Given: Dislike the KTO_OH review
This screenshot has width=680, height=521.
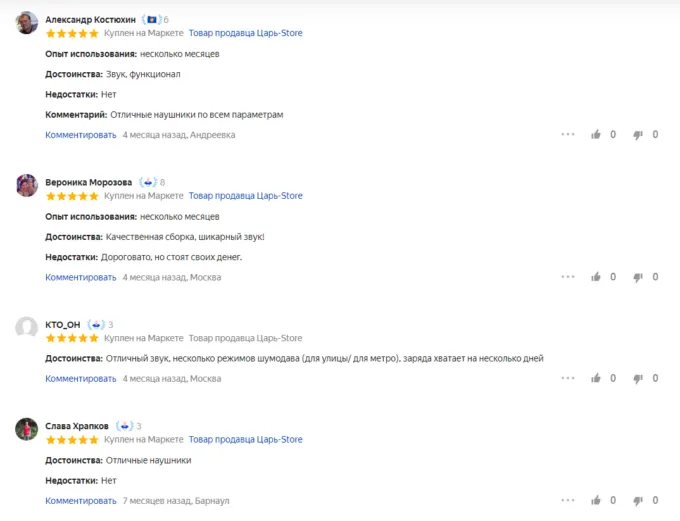Looking at the screenshot, I should [638, 378].
